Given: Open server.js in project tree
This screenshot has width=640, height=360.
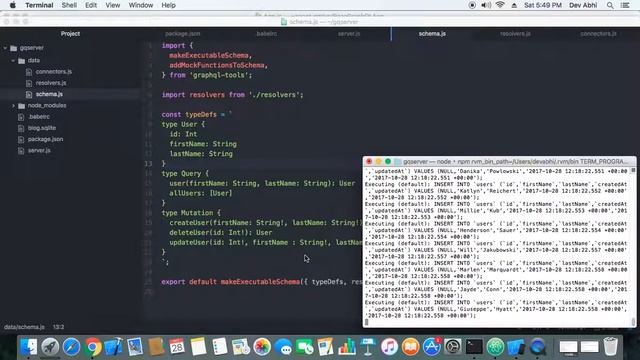Looking at the screenshot, I should 39,151.
